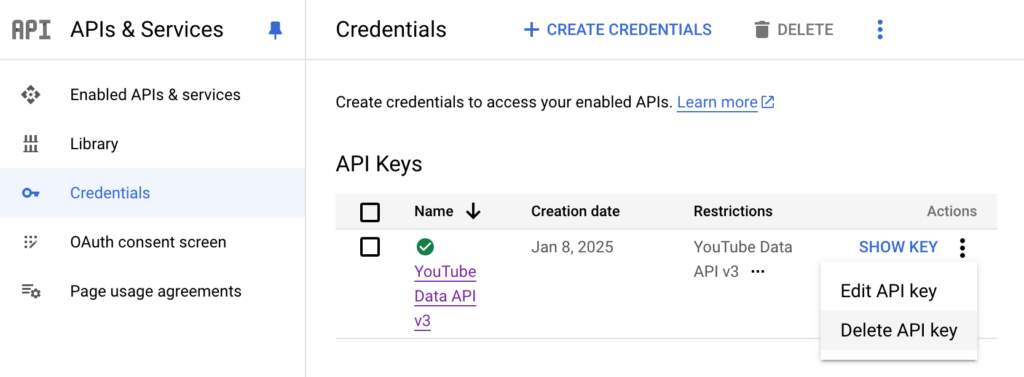
Task: Choose Delete API key menu entry
Action: tap(899, 330)
